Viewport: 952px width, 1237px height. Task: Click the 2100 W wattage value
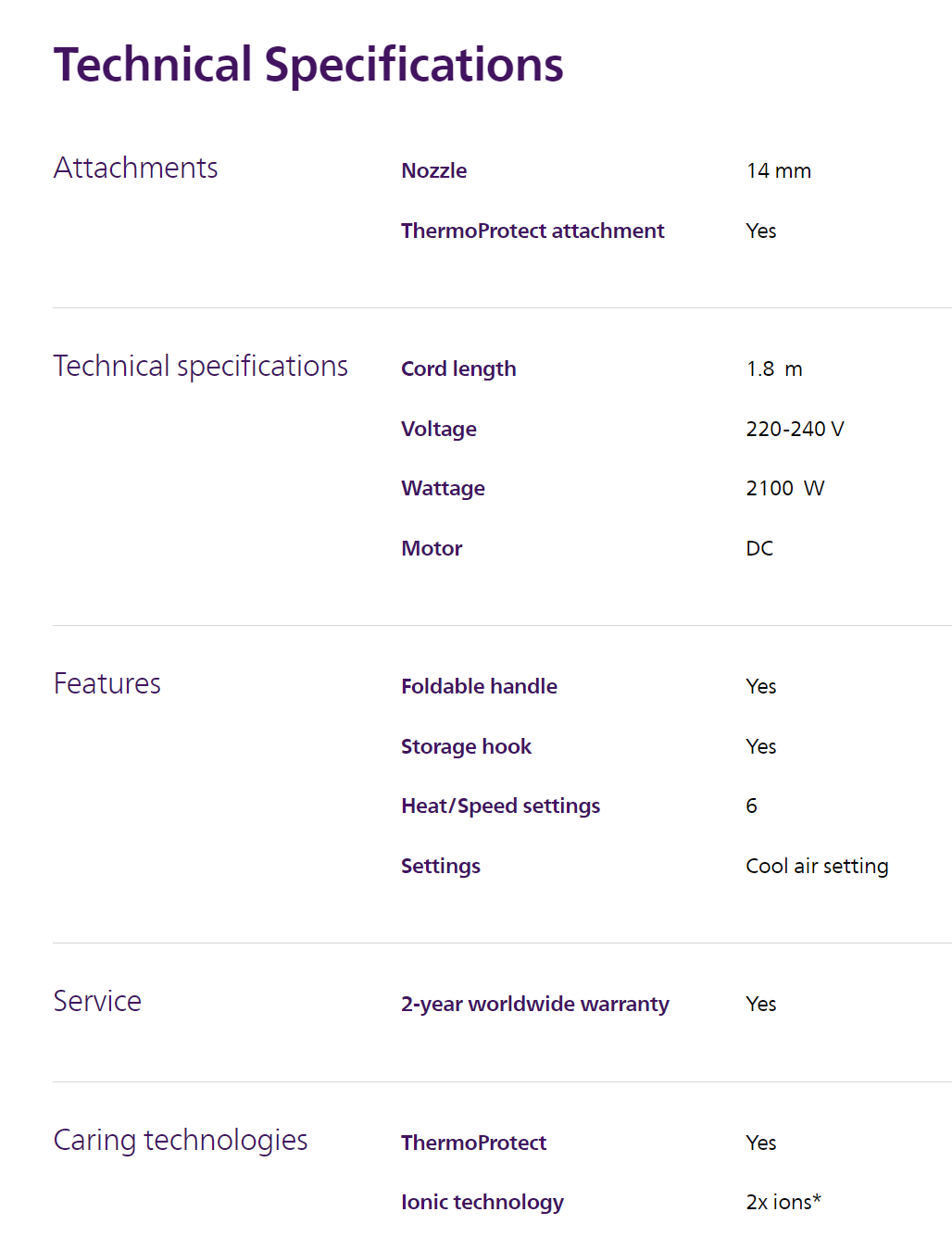(784, 488)
